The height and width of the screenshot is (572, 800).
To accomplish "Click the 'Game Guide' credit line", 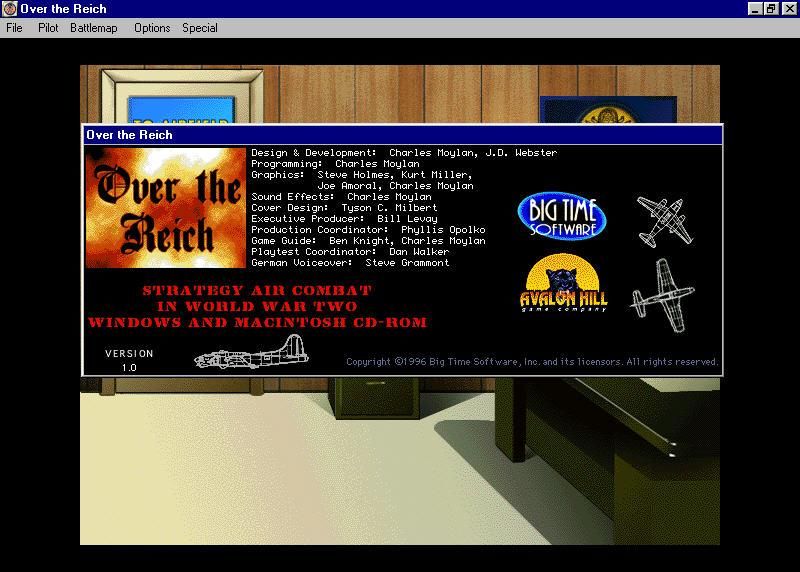I will tap(368, 241).
